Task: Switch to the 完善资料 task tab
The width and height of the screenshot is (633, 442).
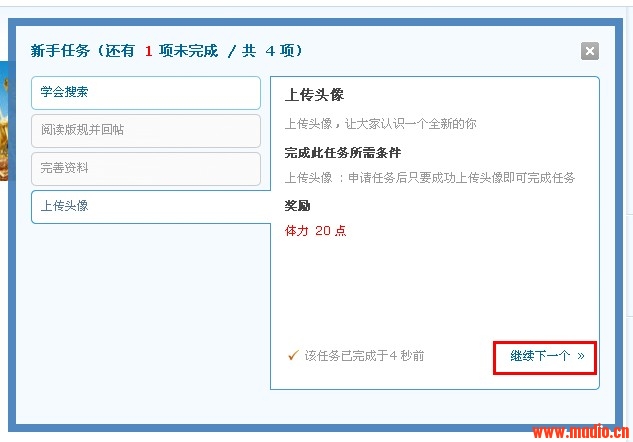Action: pyautogui.click(x=145, y=168)
